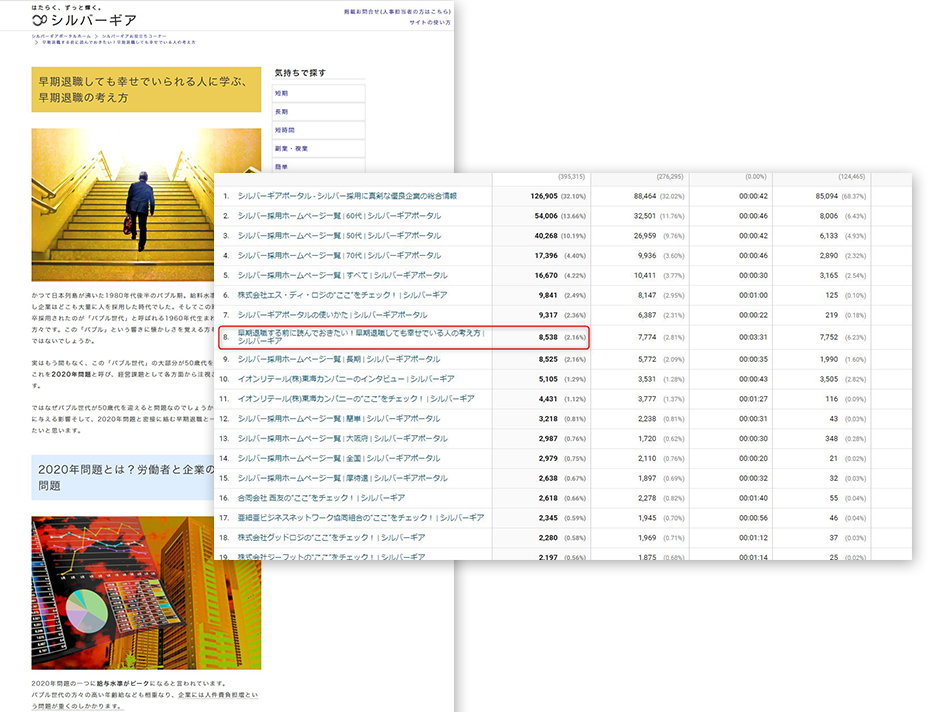Screen dimensions: 944x712
Task: Click the シルバーギア logo icon
Action: coord(39,20)
